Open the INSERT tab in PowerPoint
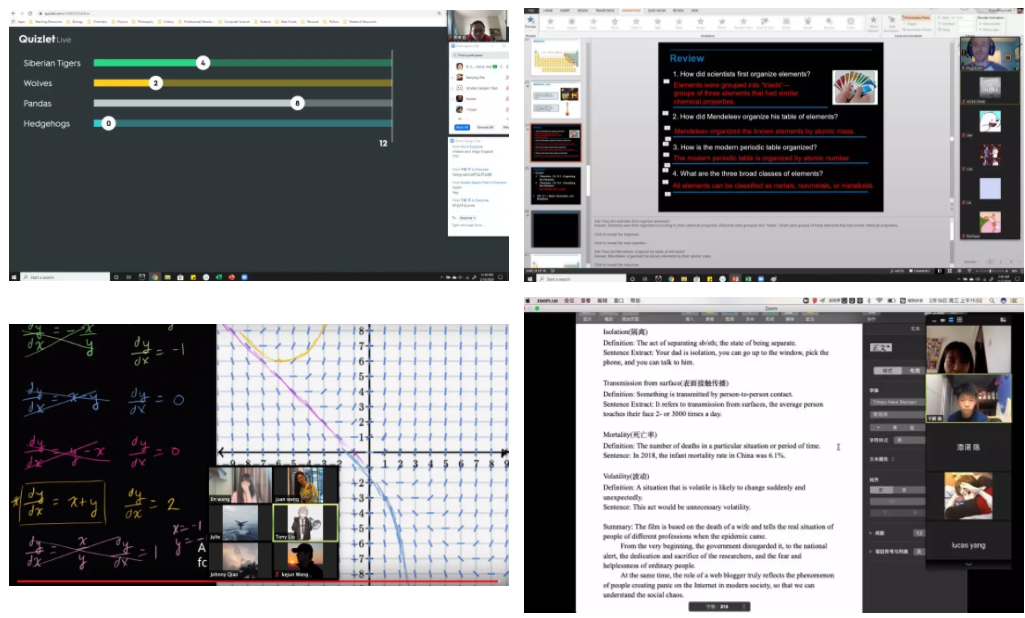1025x618 pixels. (565, 10)
